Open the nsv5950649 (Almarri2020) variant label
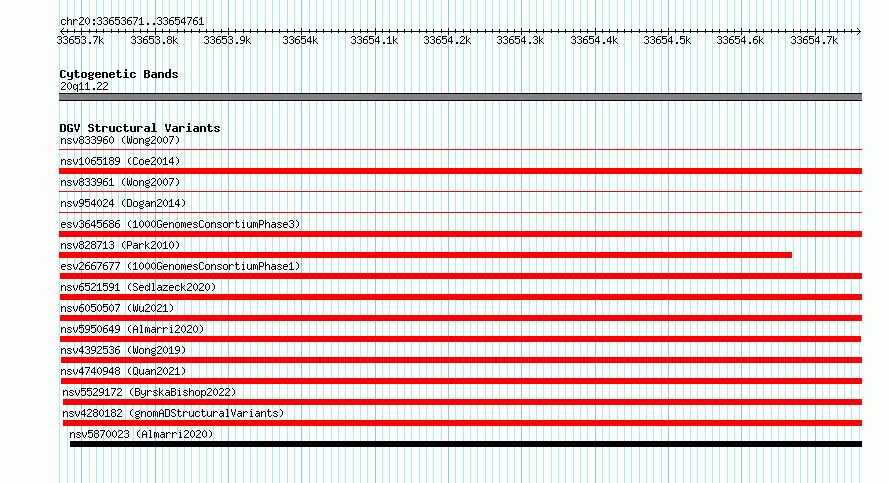Image resolution: width=890 pixels, height=483 pixels. click(132, 329)
